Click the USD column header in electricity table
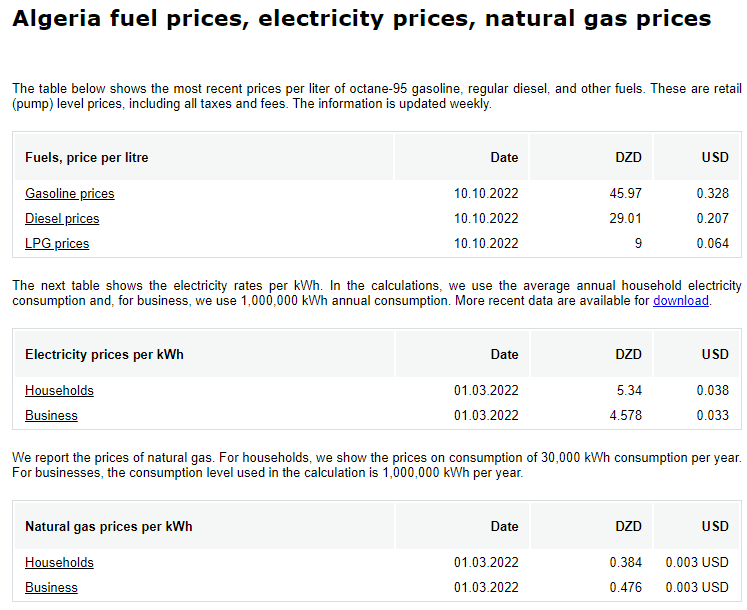Image resolution: width=747 pixels, height=610 pixels. click(715, 354)
